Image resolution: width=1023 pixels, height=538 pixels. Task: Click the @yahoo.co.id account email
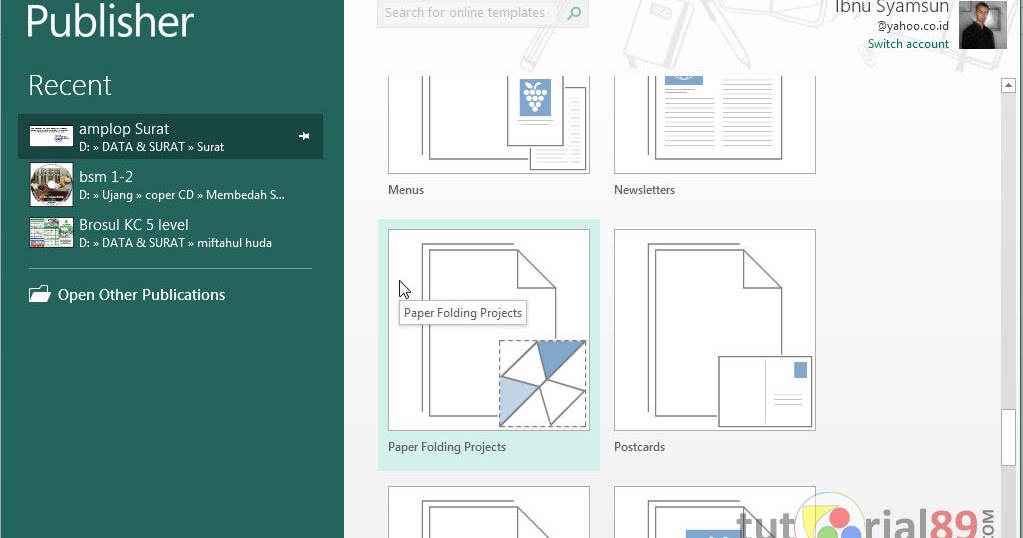(913, 26)
